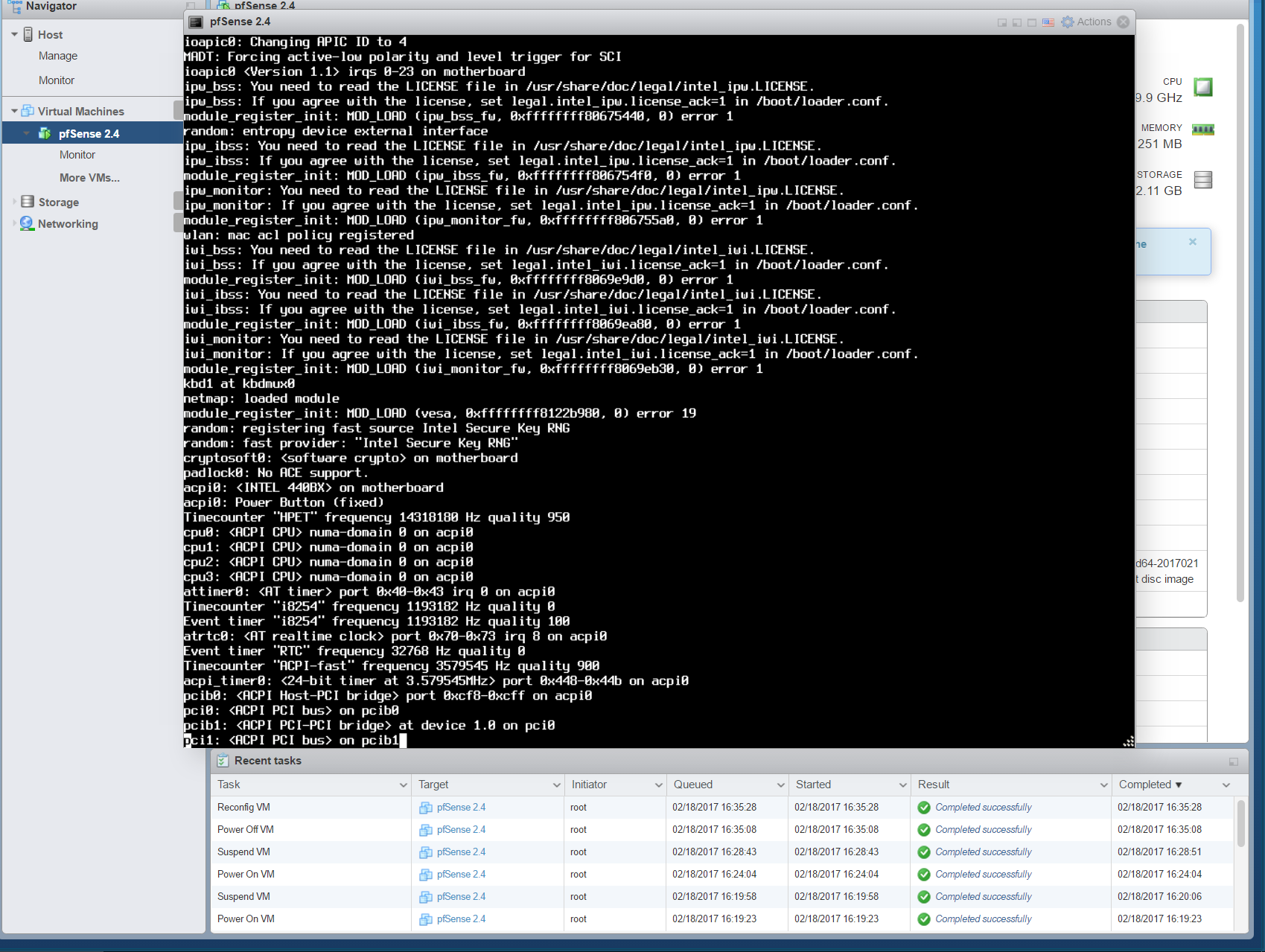Dismiss the blue notification with the X
The image size is (1265, 952).
tap(1193, 242)
